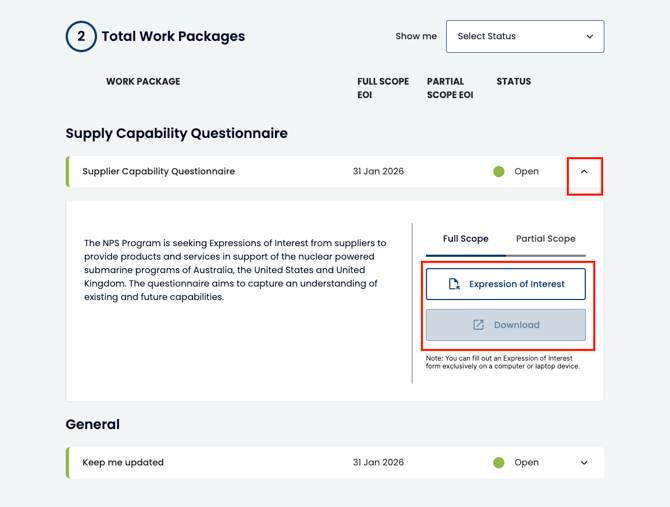The image size is (670, 507).
Task: Collapse the Supplier Capability Questionnaire row chevron
Action: tap(584, 172)
